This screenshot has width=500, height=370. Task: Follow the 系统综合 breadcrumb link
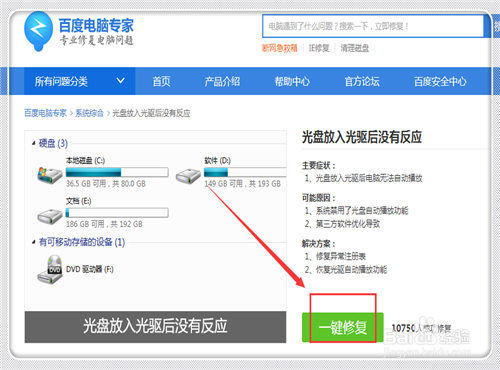89,113
